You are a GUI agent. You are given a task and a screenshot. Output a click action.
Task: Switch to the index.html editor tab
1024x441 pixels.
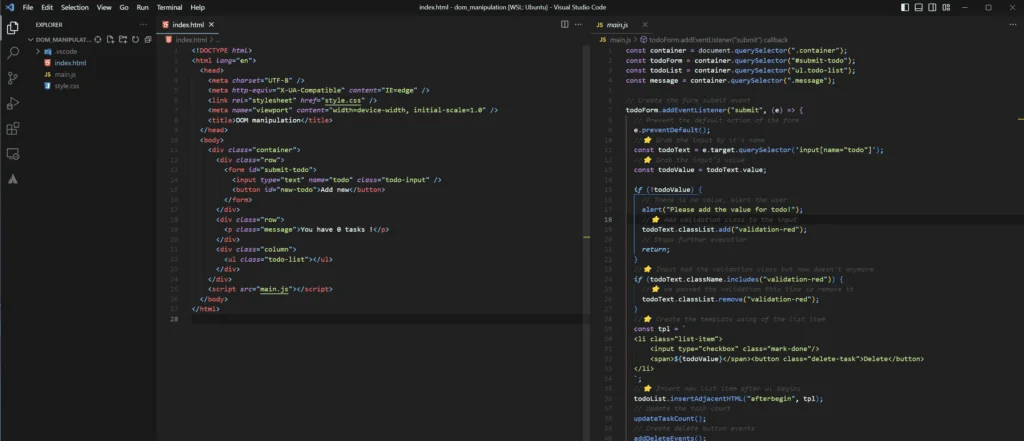pyautogui.click(x=187, y=25)
